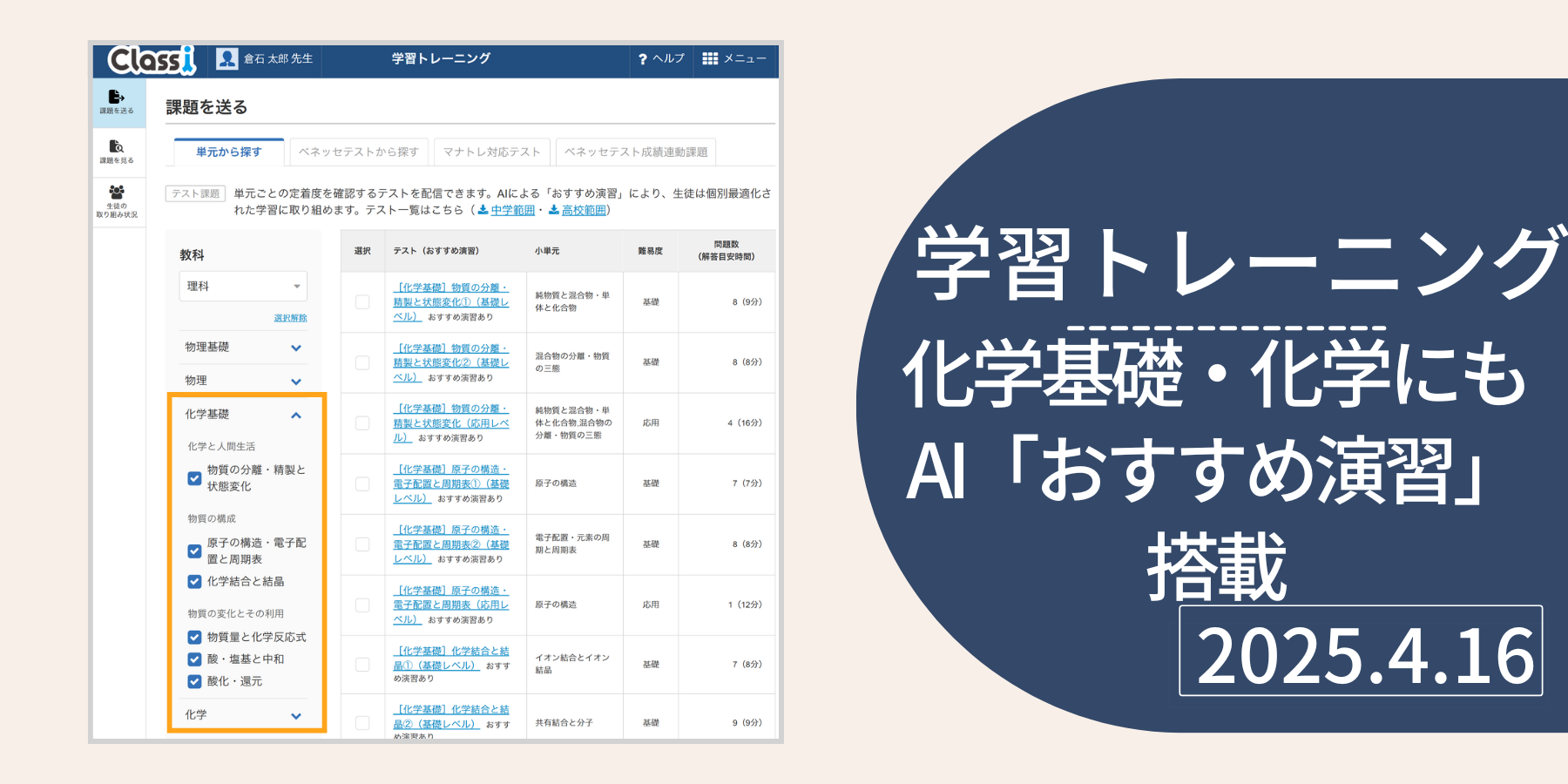The width and height of the screenshot is (1568, 784).
Task: Open 電子配置と周期表 応用レベル link
Action: [451, 605]
